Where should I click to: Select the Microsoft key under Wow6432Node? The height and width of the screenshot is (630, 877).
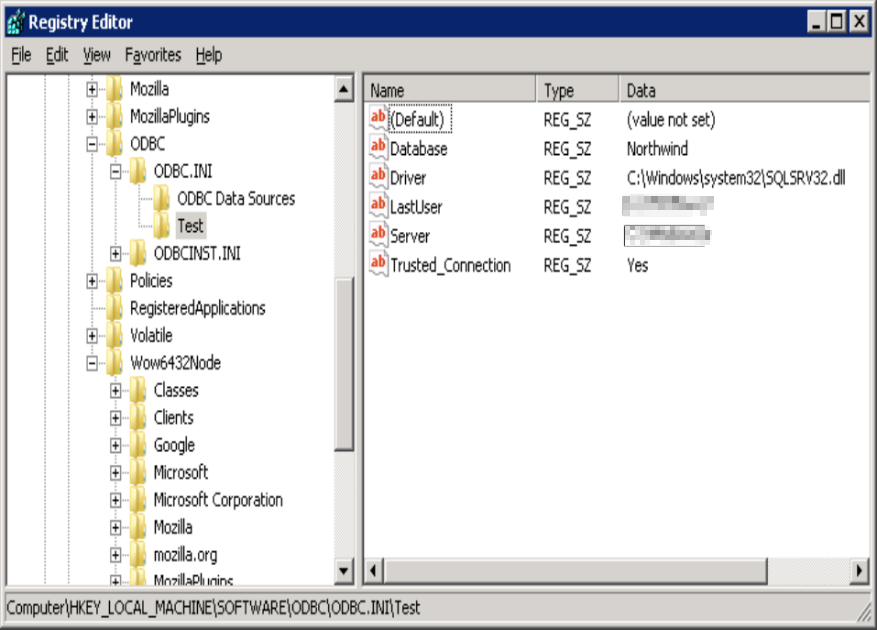point(181,473)
